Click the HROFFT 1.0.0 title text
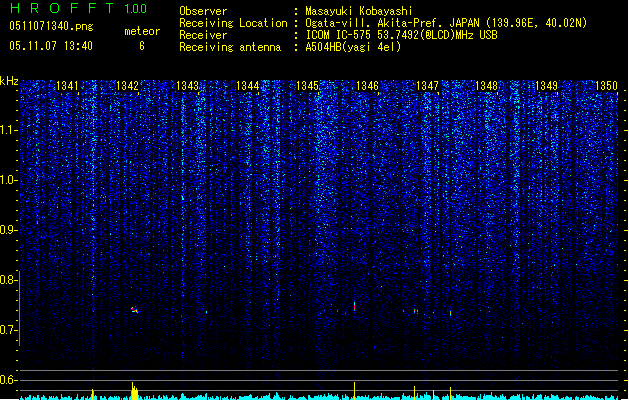This screenshot has width=629, height=400. 78,8
